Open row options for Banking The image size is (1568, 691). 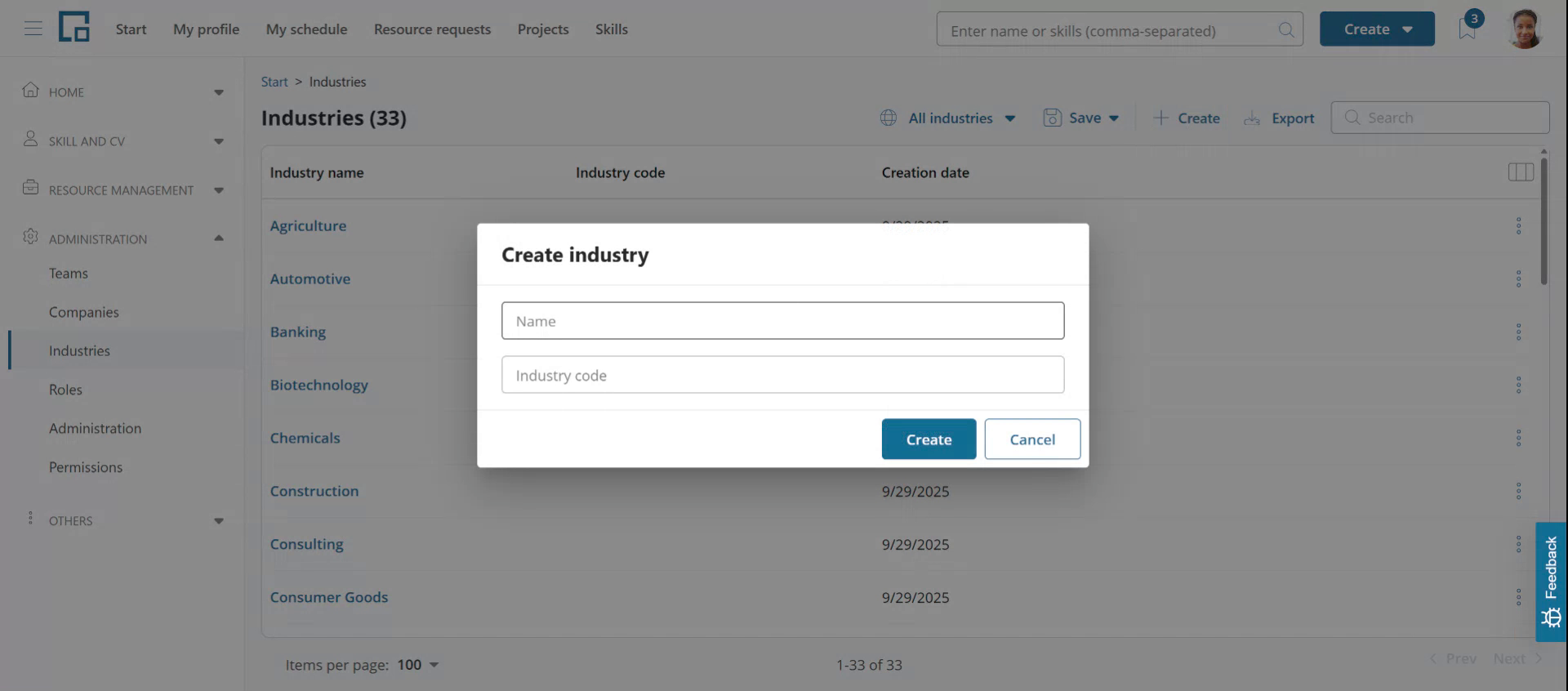point(1518,332)
